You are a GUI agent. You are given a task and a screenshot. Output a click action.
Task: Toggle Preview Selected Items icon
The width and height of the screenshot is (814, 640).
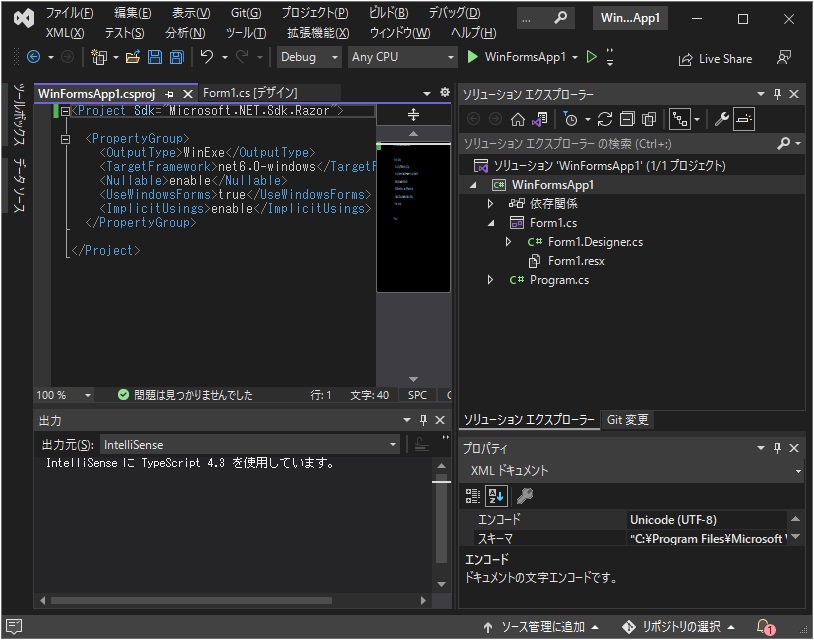click(744, 119)
